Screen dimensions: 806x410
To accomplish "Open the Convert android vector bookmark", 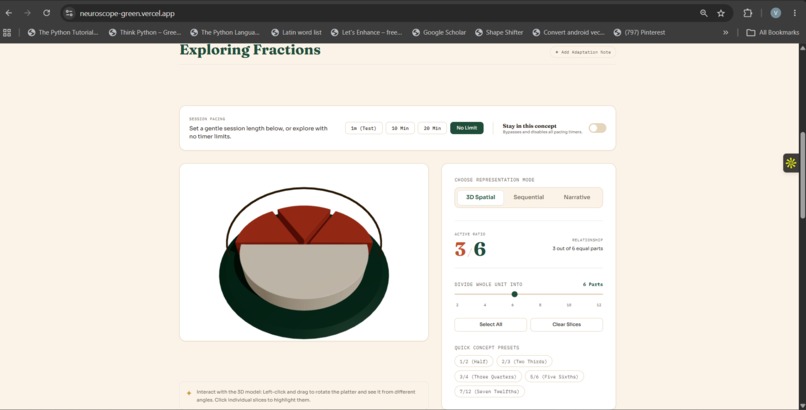I will click(568, 32).
